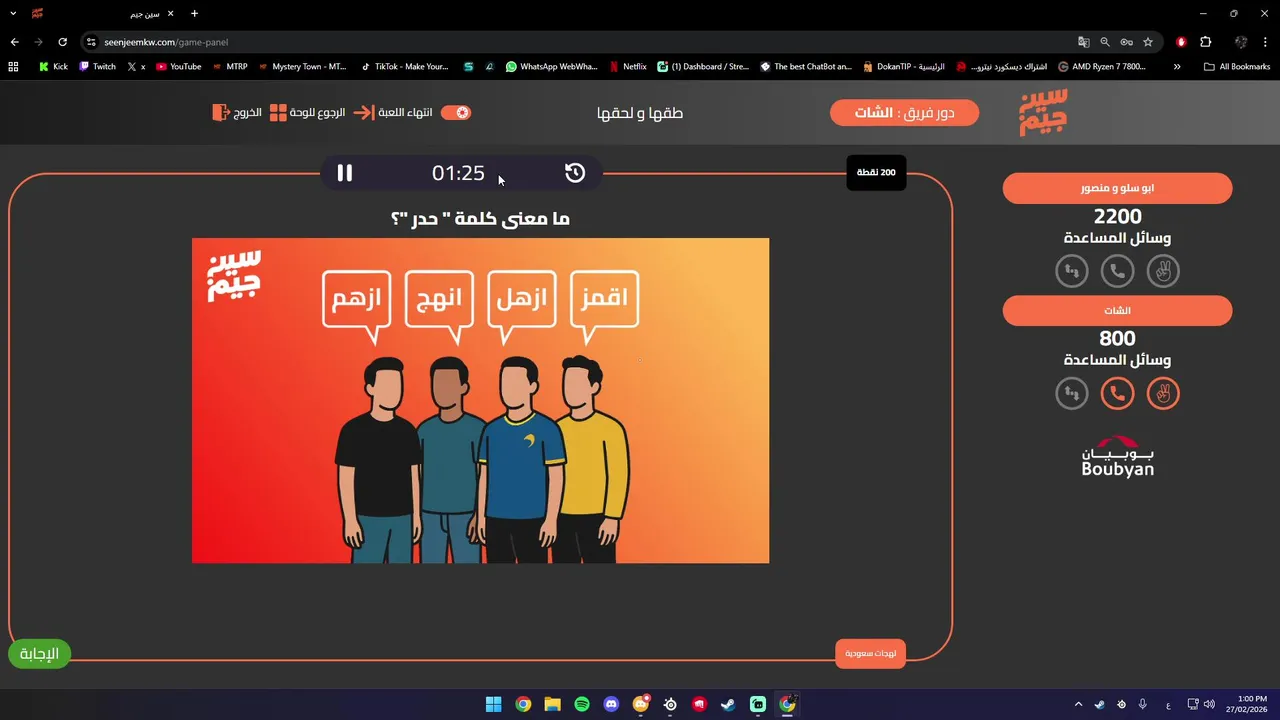
Task: Open the browser extensions puzzle icon
Action: tap(1205, 42)
